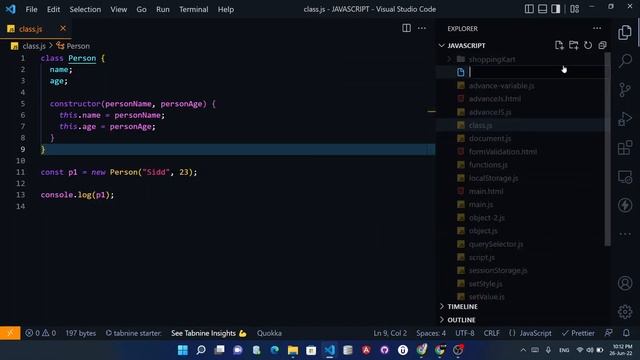
Task: Open notifications bell in status bar
Action: pos(626,333)
